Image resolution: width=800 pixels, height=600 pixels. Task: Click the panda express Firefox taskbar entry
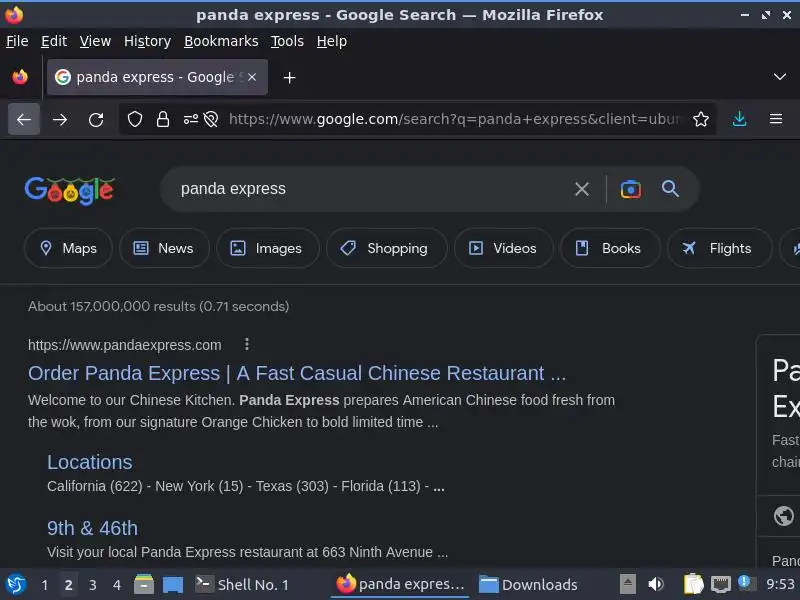tap(401, 584)
